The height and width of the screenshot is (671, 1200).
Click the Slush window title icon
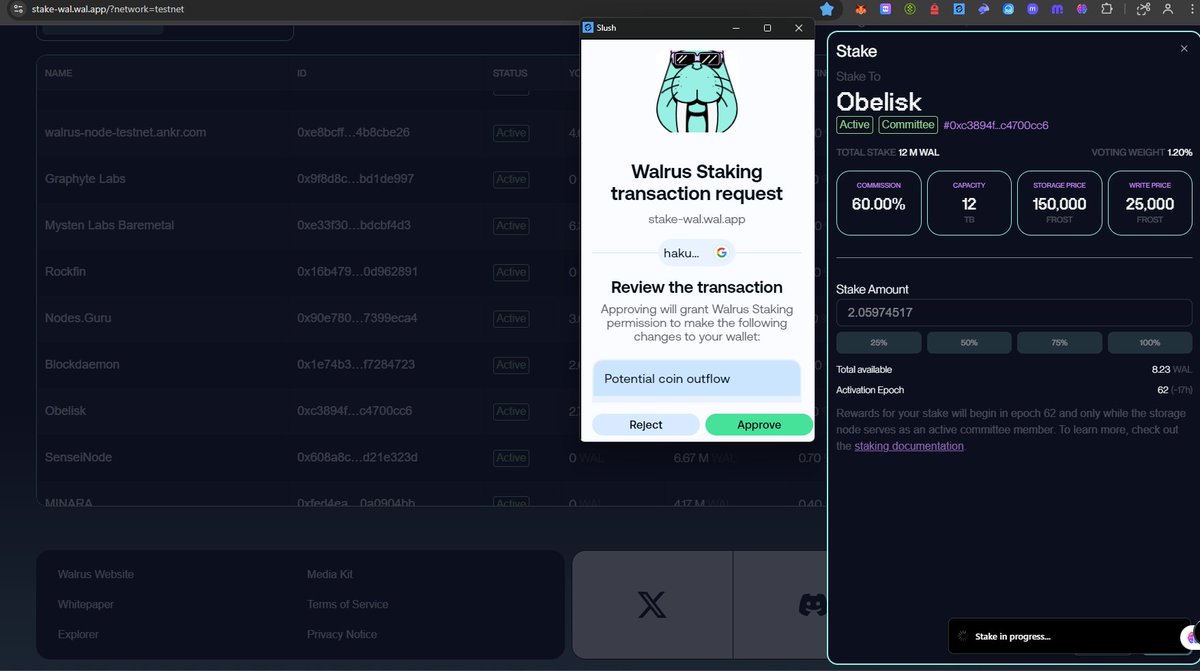[x=588, y=28]
